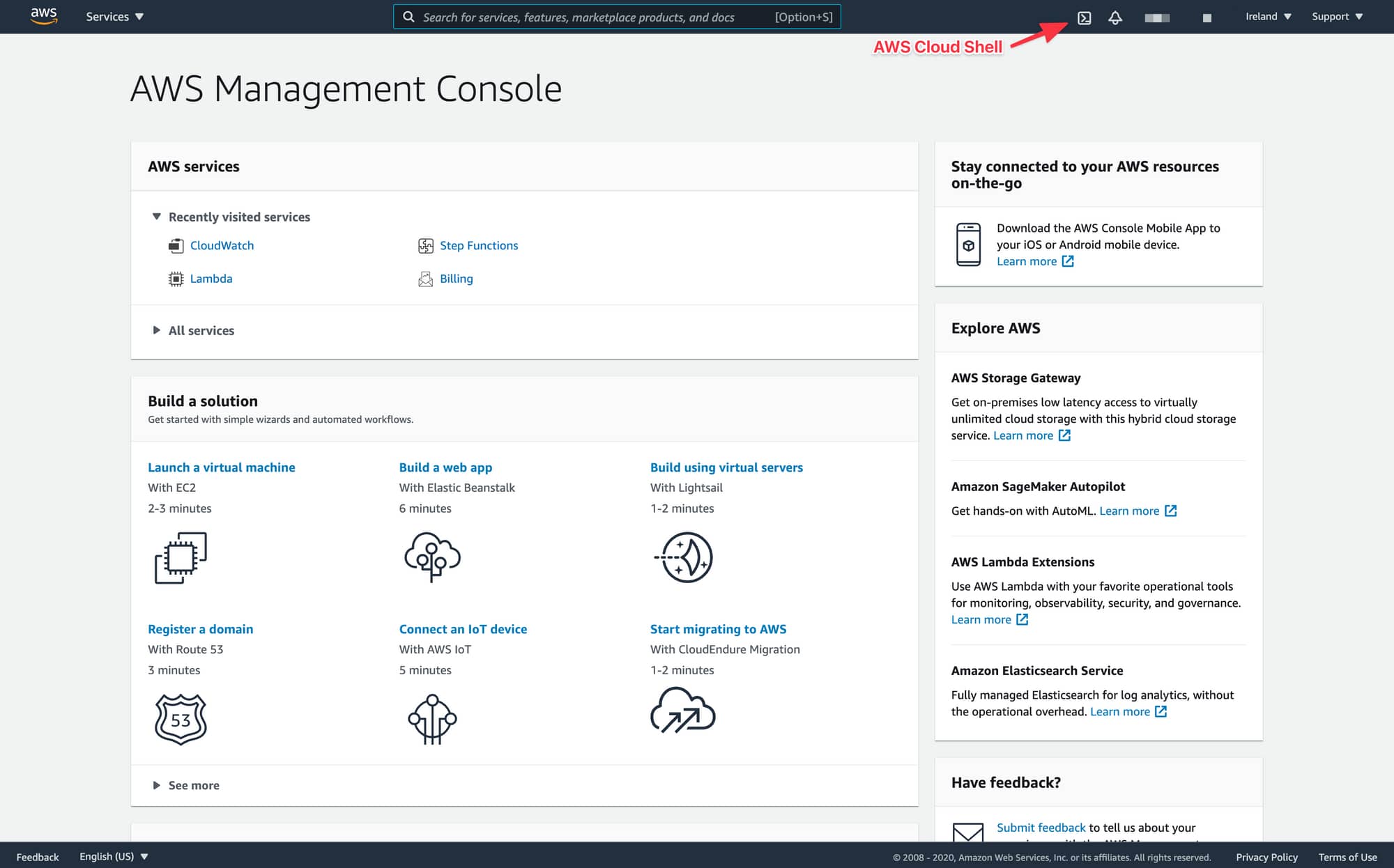This screenshot has width=1394, height=868.
Task: Click the Route 53 shield icon
Action: (181, 720)
